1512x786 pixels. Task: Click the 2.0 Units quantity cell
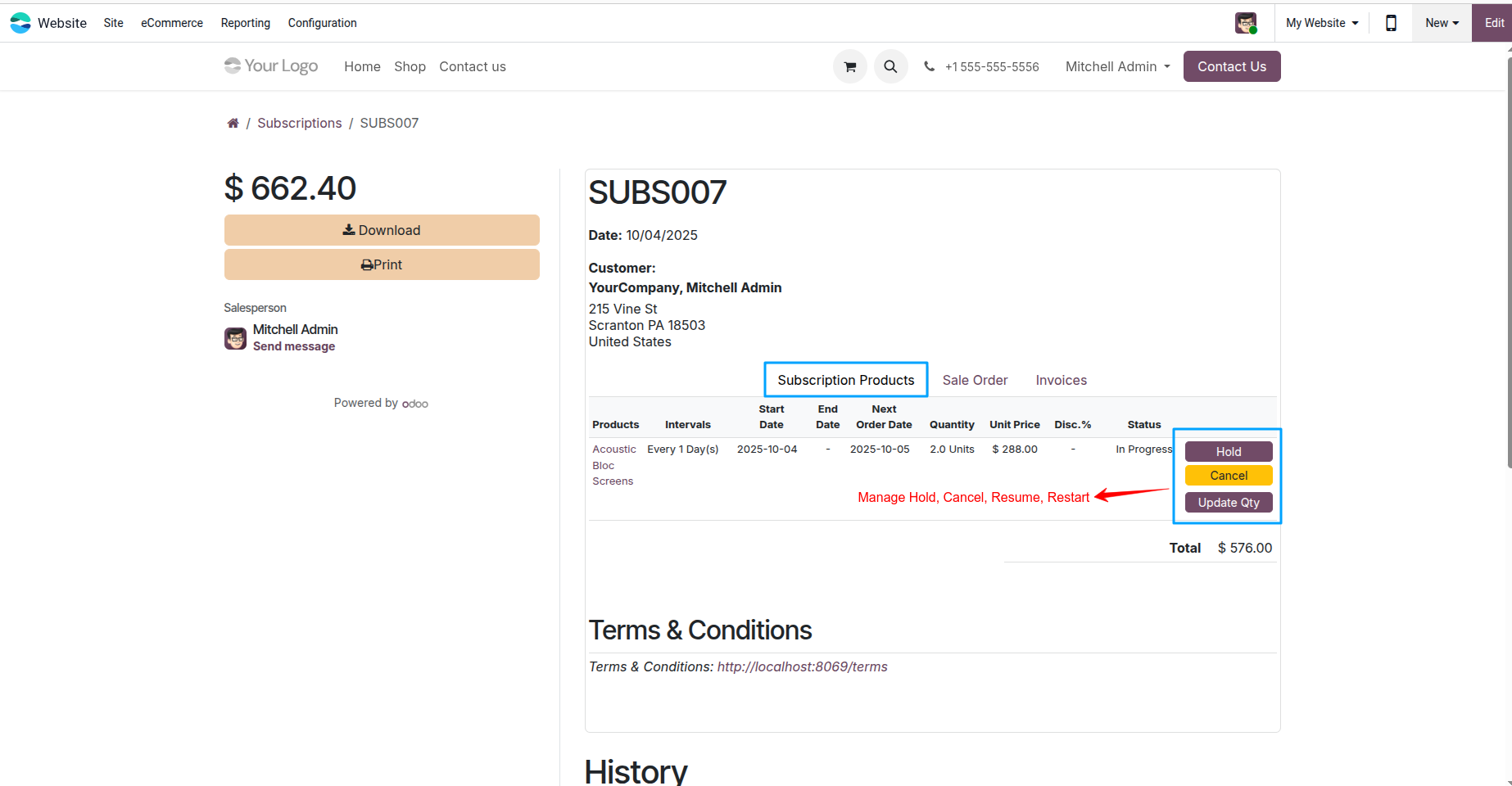click(x=952, y=449)
